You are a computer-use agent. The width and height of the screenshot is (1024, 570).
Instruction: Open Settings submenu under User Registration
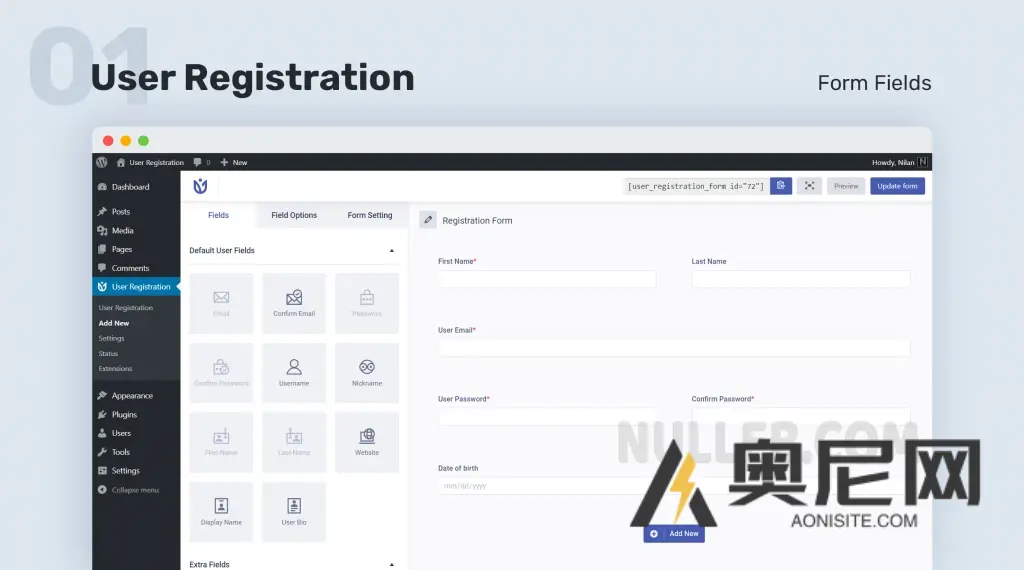click(111, 338)
